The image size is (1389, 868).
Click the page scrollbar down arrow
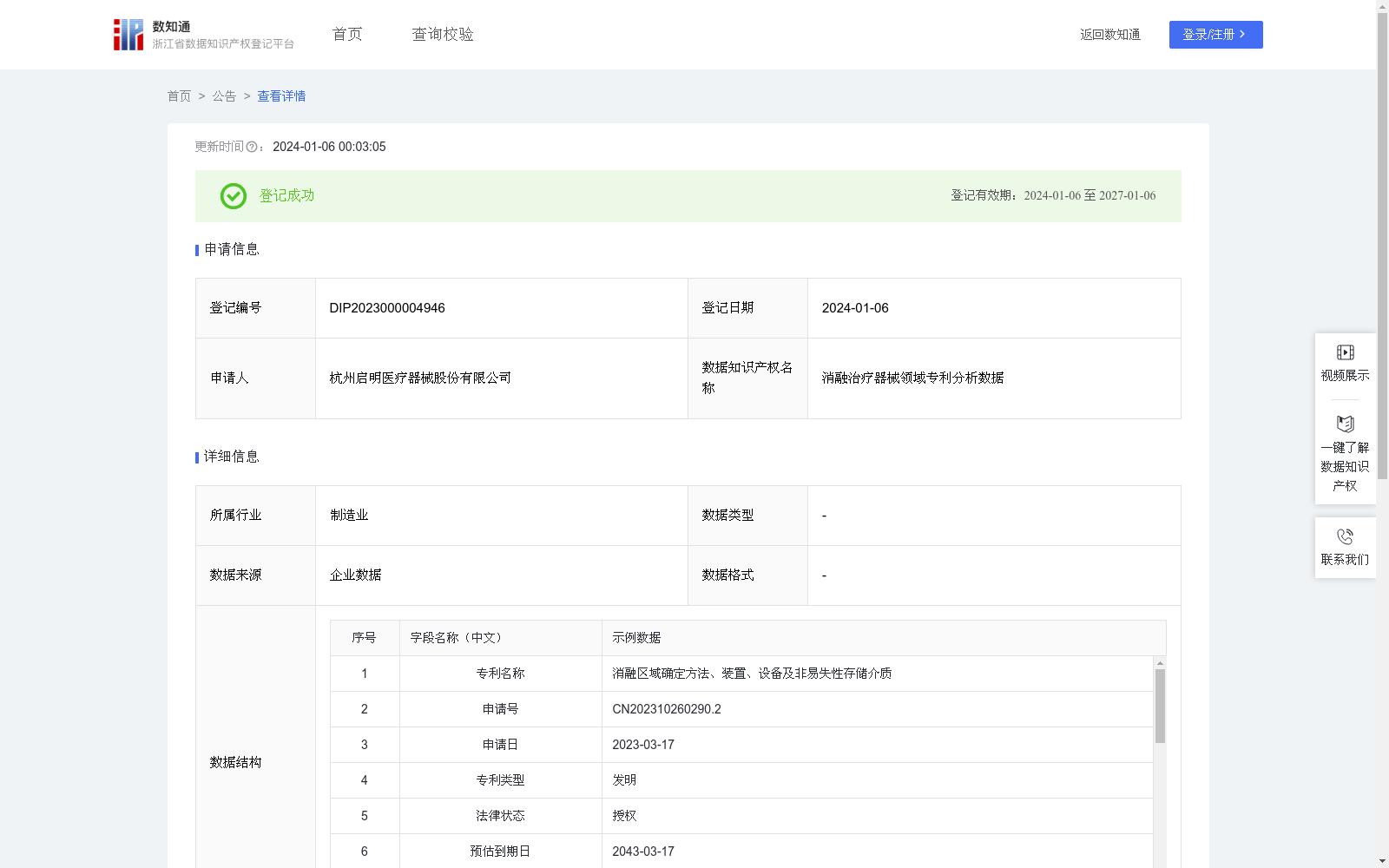1382,861
